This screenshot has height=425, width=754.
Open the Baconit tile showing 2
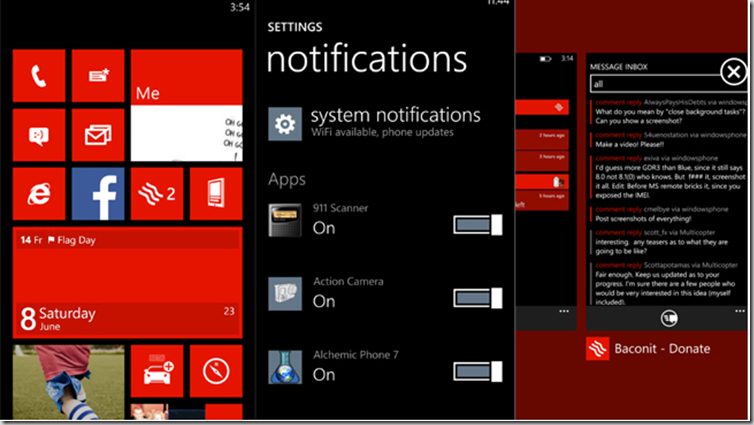pyautogui.click(x=157, y=194)
